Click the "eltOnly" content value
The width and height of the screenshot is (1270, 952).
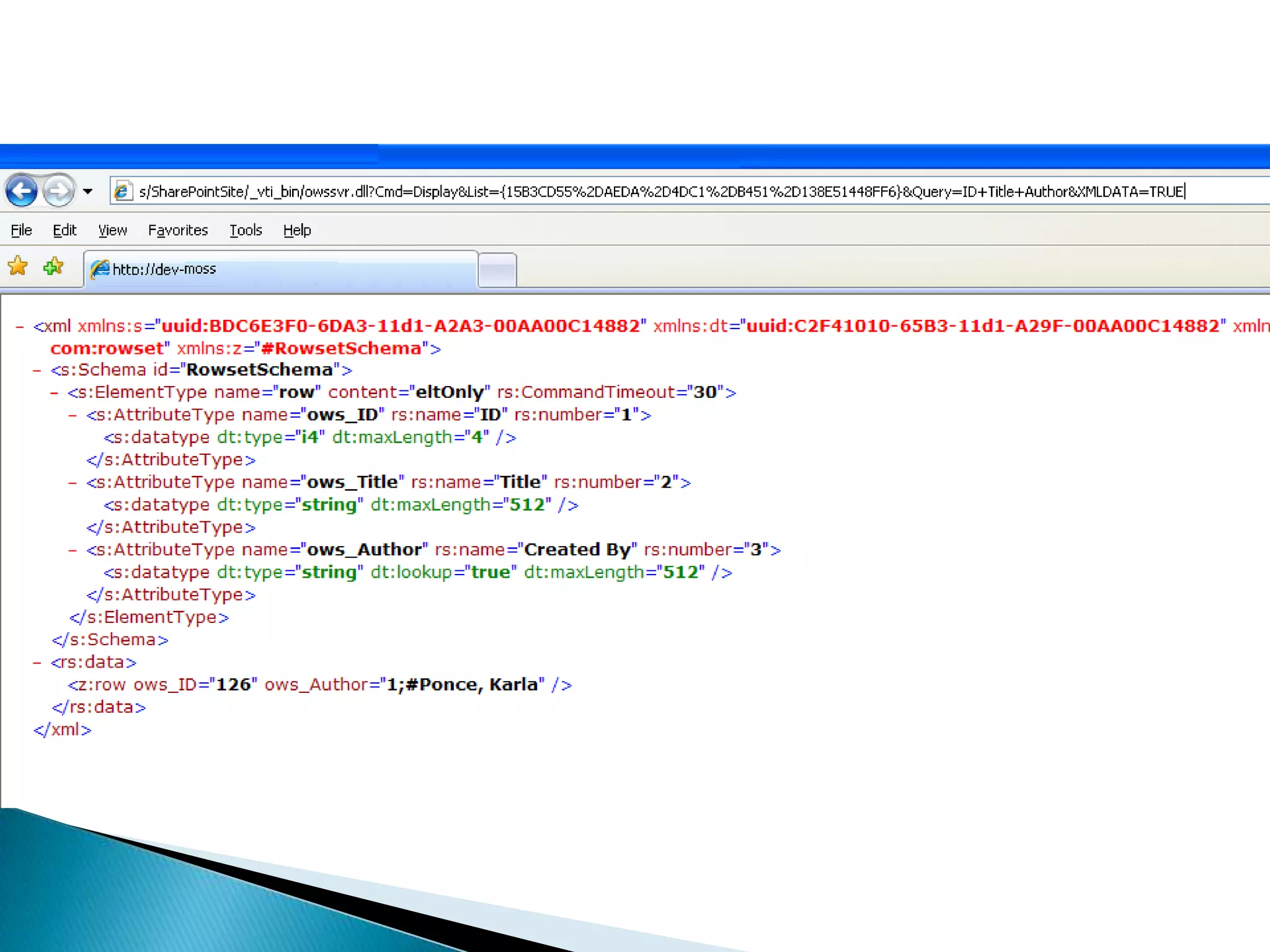(x=450, y=392)
